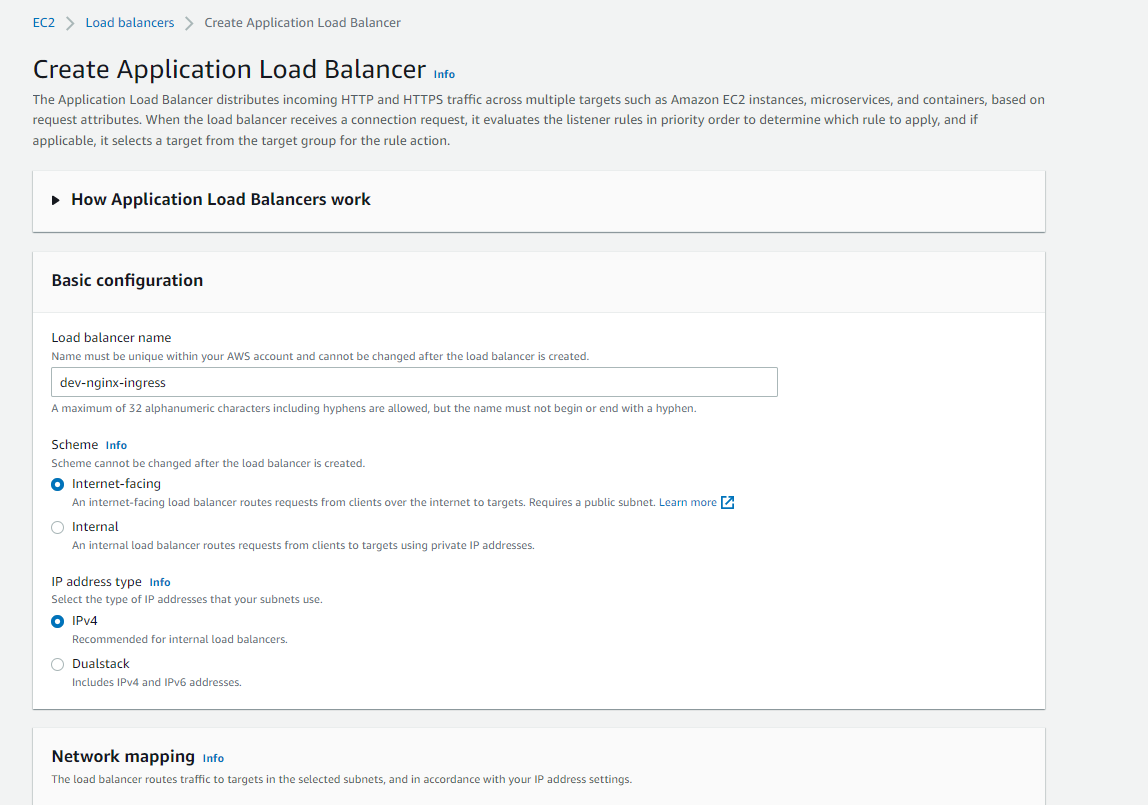This screenshot has height=805, width=1148.
Task: Click the external link icon beside Learn more
Action: [x=728, y=502]
